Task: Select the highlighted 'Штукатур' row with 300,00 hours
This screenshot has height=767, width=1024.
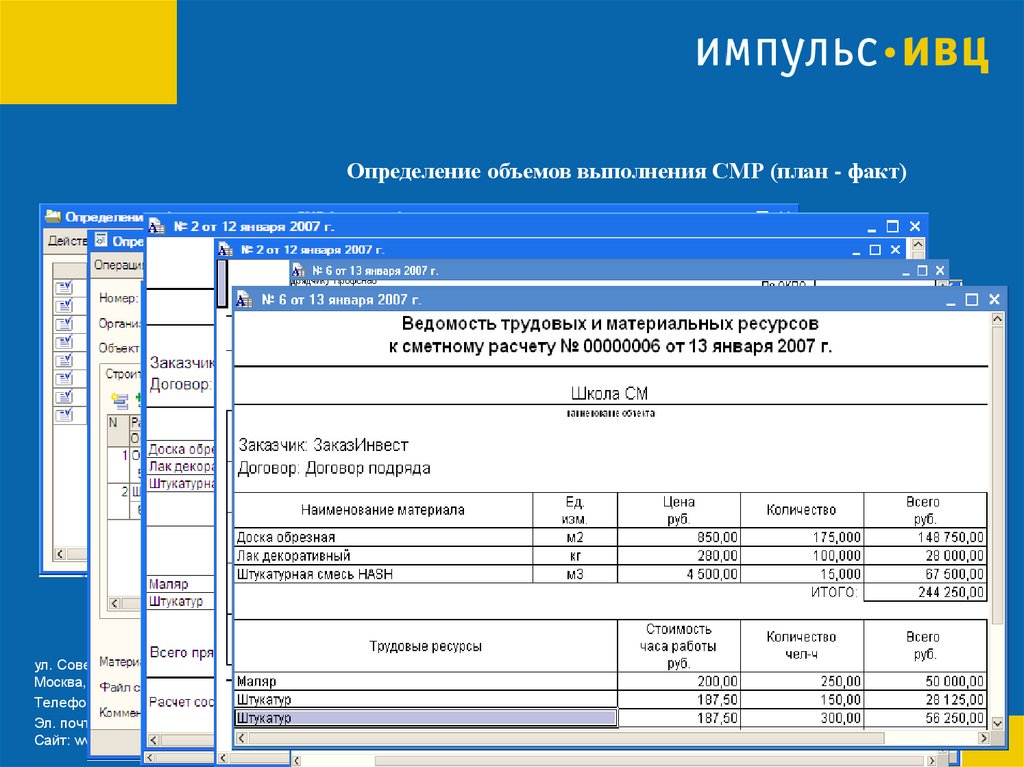Action: [426, 717]
